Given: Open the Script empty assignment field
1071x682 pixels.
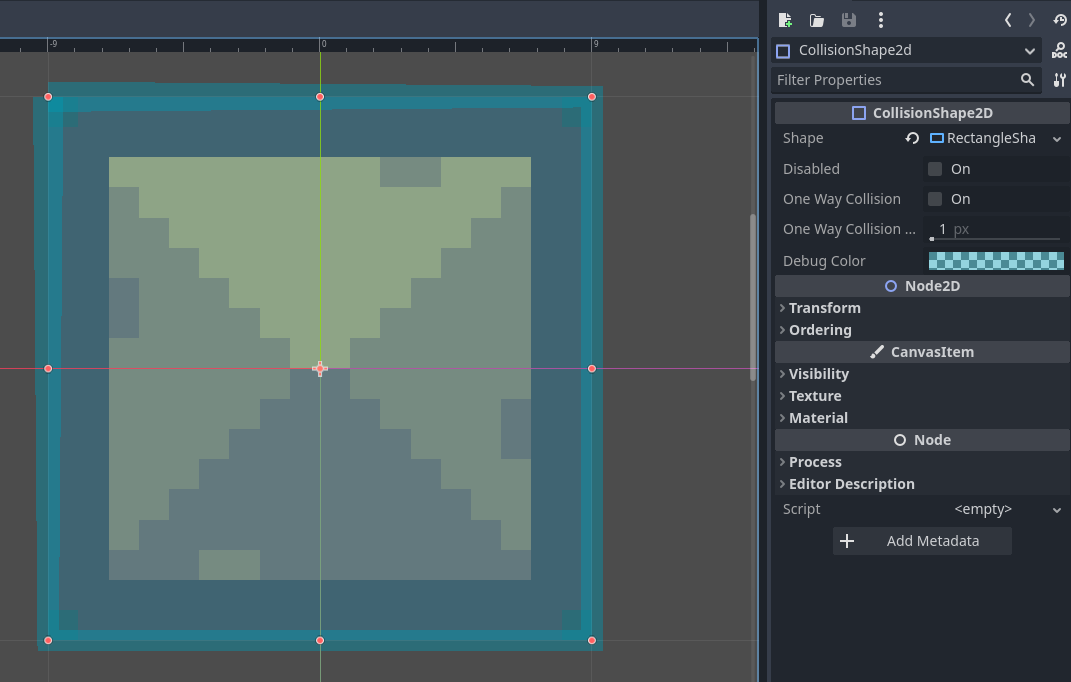Looking at the screenshot, I should (x=983, y=509).
